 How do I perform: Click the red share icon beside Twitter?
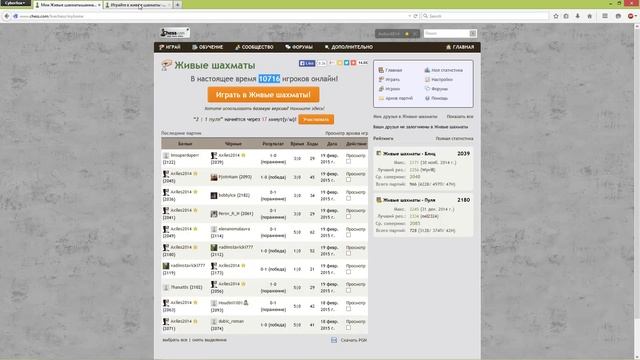(x=353, y=63)
